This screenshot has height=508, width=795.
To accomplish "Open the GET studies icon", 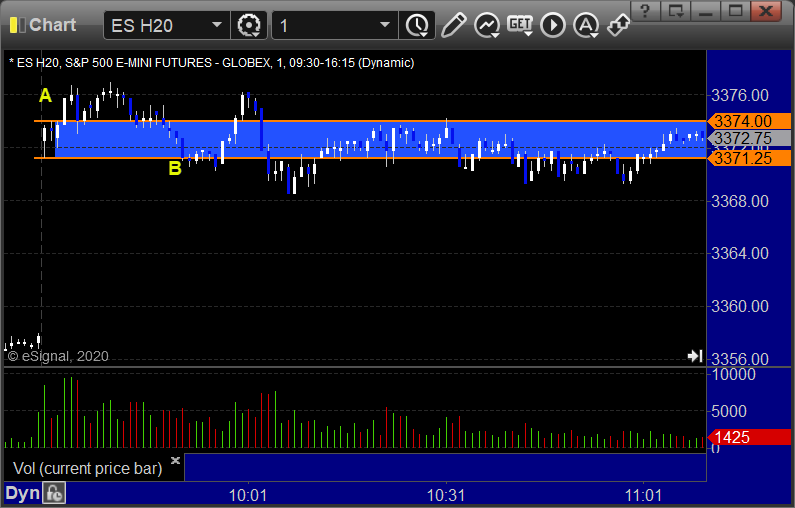I will point(520,25).
